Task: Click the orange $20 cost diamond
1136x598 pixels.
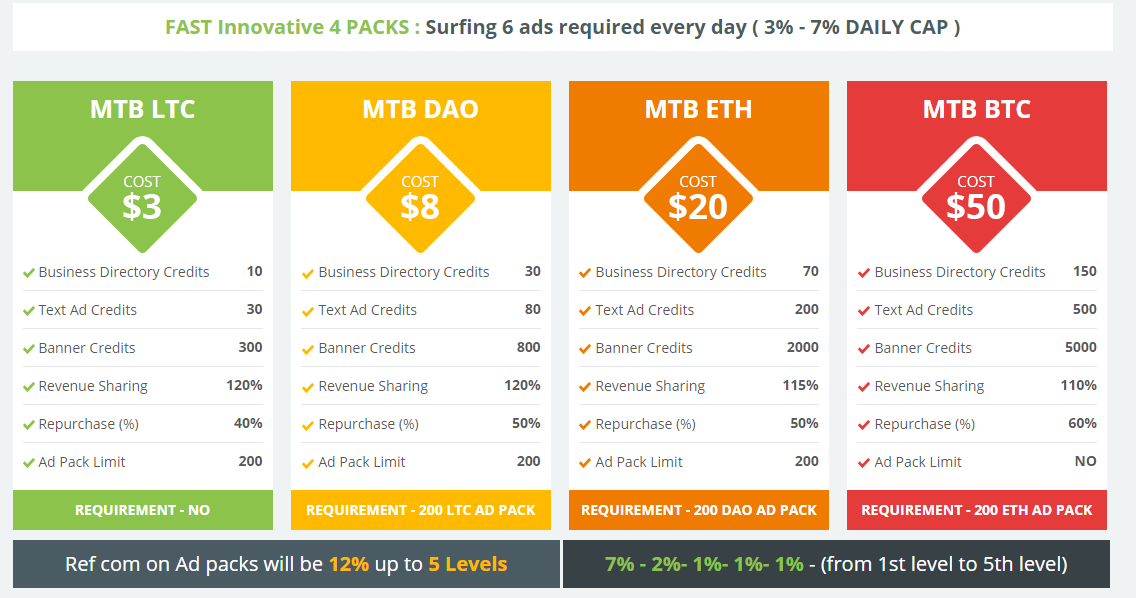Action: tap(698, 197)
